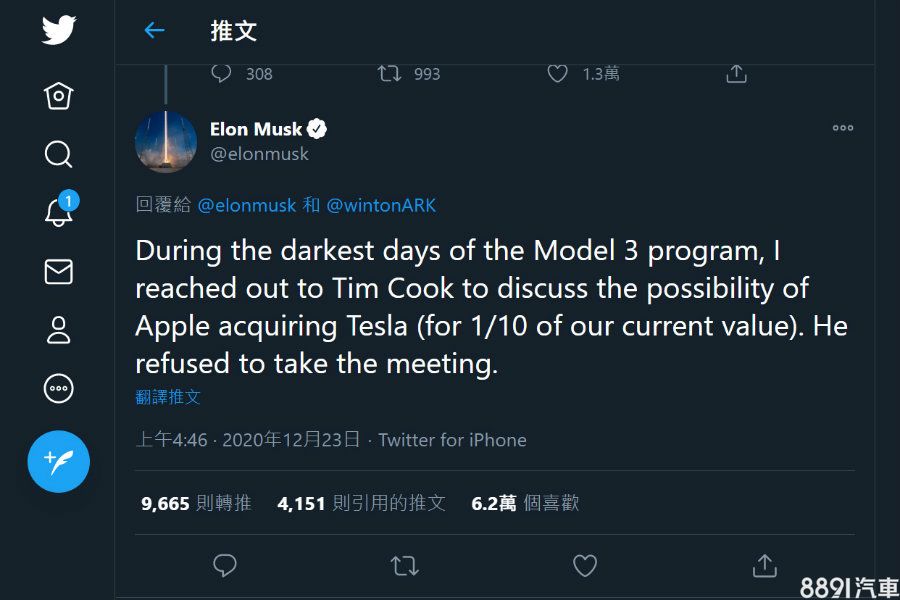Click Elon Musk's profile avatar
This screenshot has height=600, width=900.
pos(166,142)
